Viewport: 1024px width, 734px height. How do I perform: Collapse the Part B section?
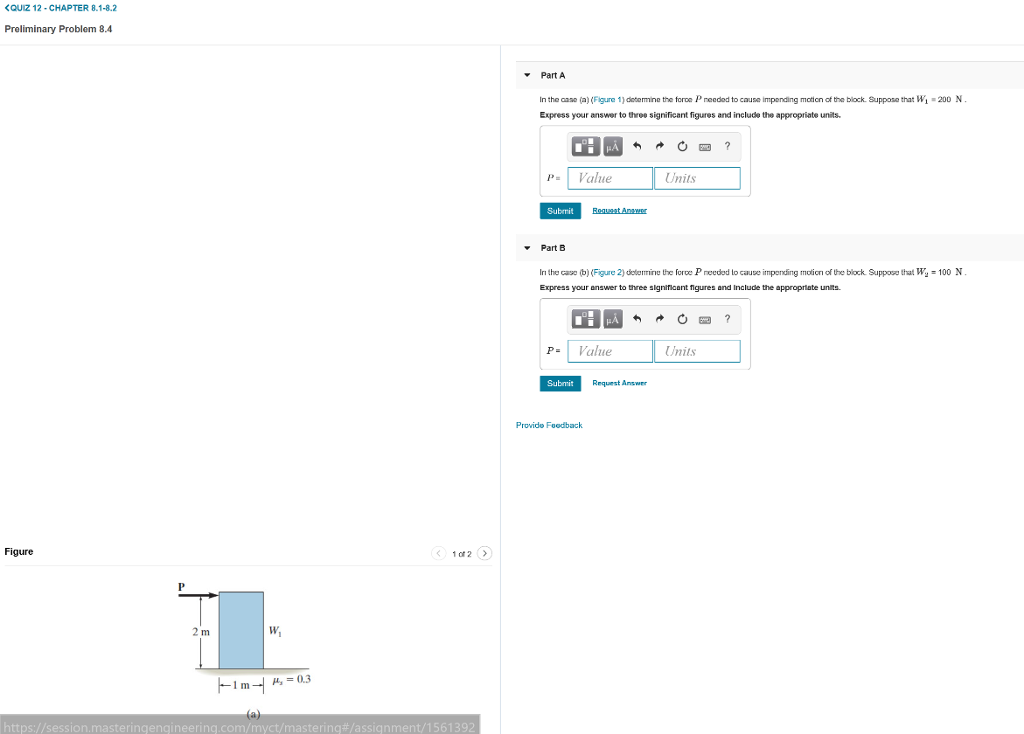tap(527, 248)
